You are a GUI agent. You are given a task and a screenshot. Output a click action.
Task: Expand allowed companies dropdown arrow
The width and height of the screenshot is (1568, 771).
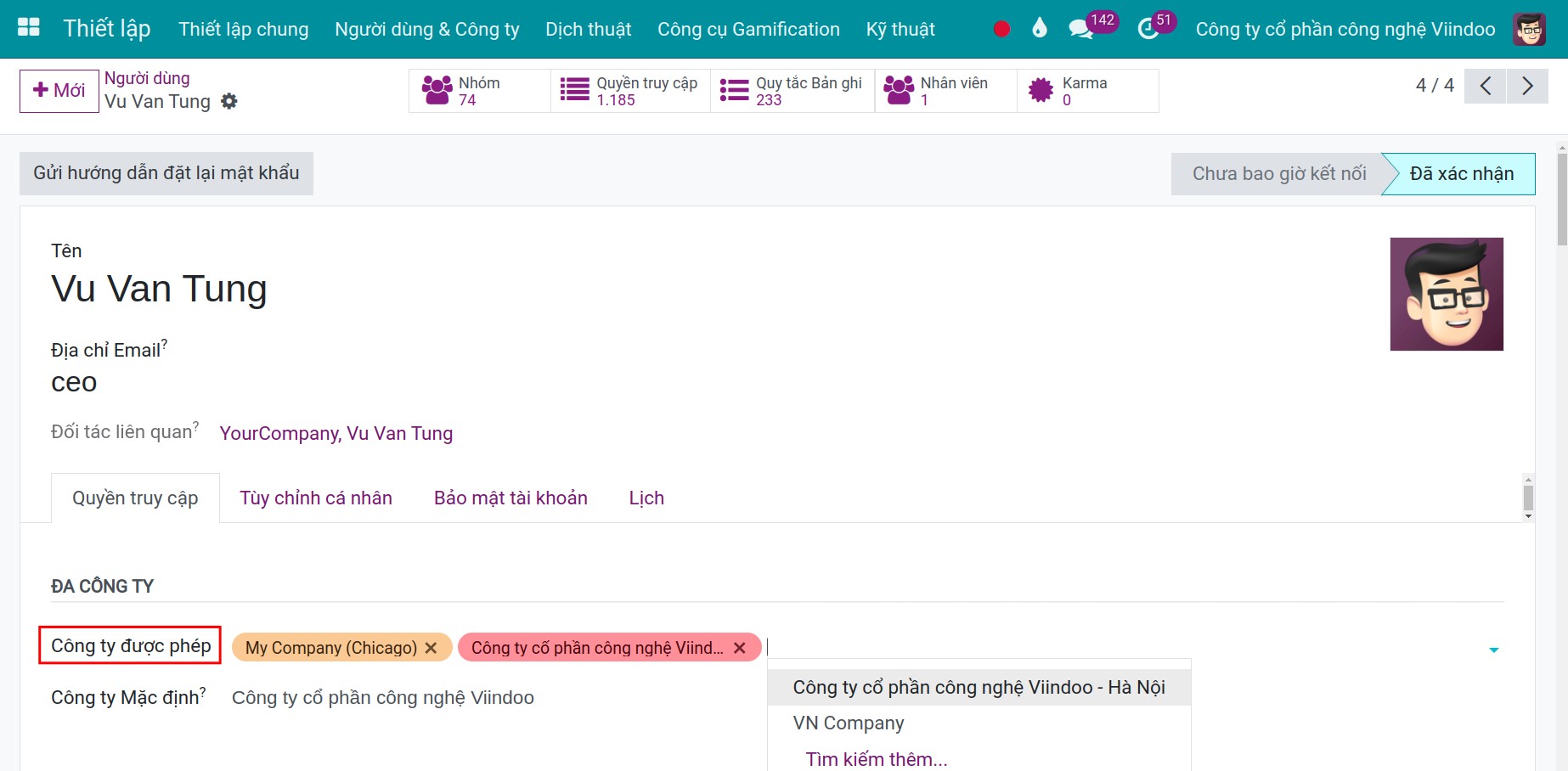[1493, 650]
